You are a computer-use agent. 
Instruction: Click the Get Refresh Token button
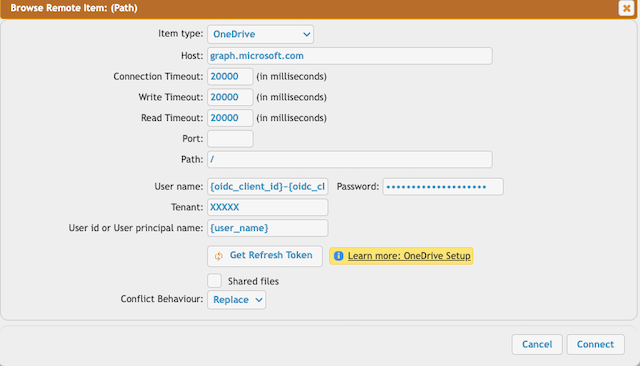(265, 256)
